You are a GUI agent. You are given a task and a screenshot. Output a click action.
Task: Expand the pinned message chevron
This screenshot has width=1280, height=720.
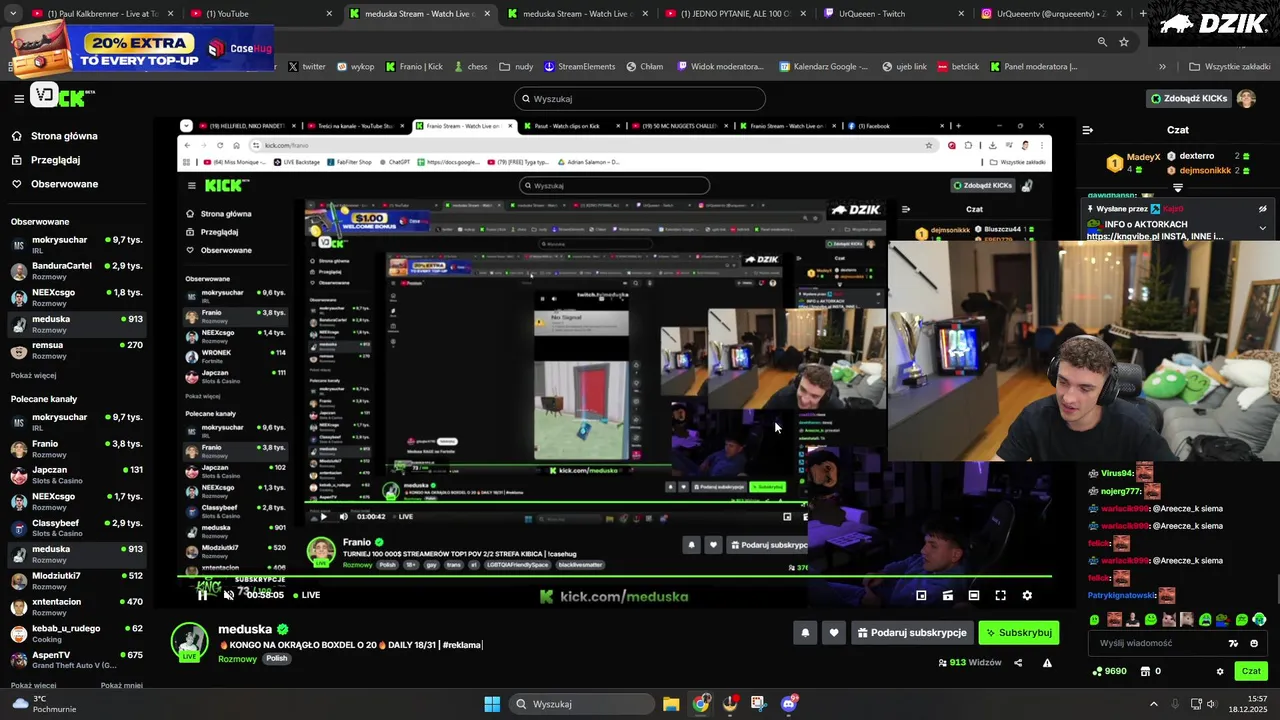[1262, 228]
